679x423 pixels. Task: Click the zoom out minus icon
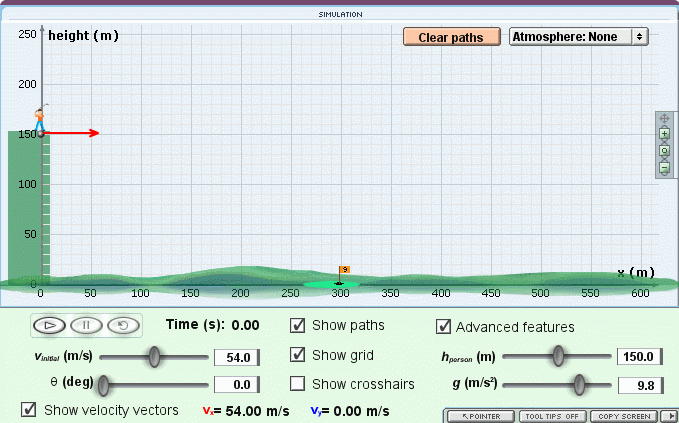[x=664, y=168]
